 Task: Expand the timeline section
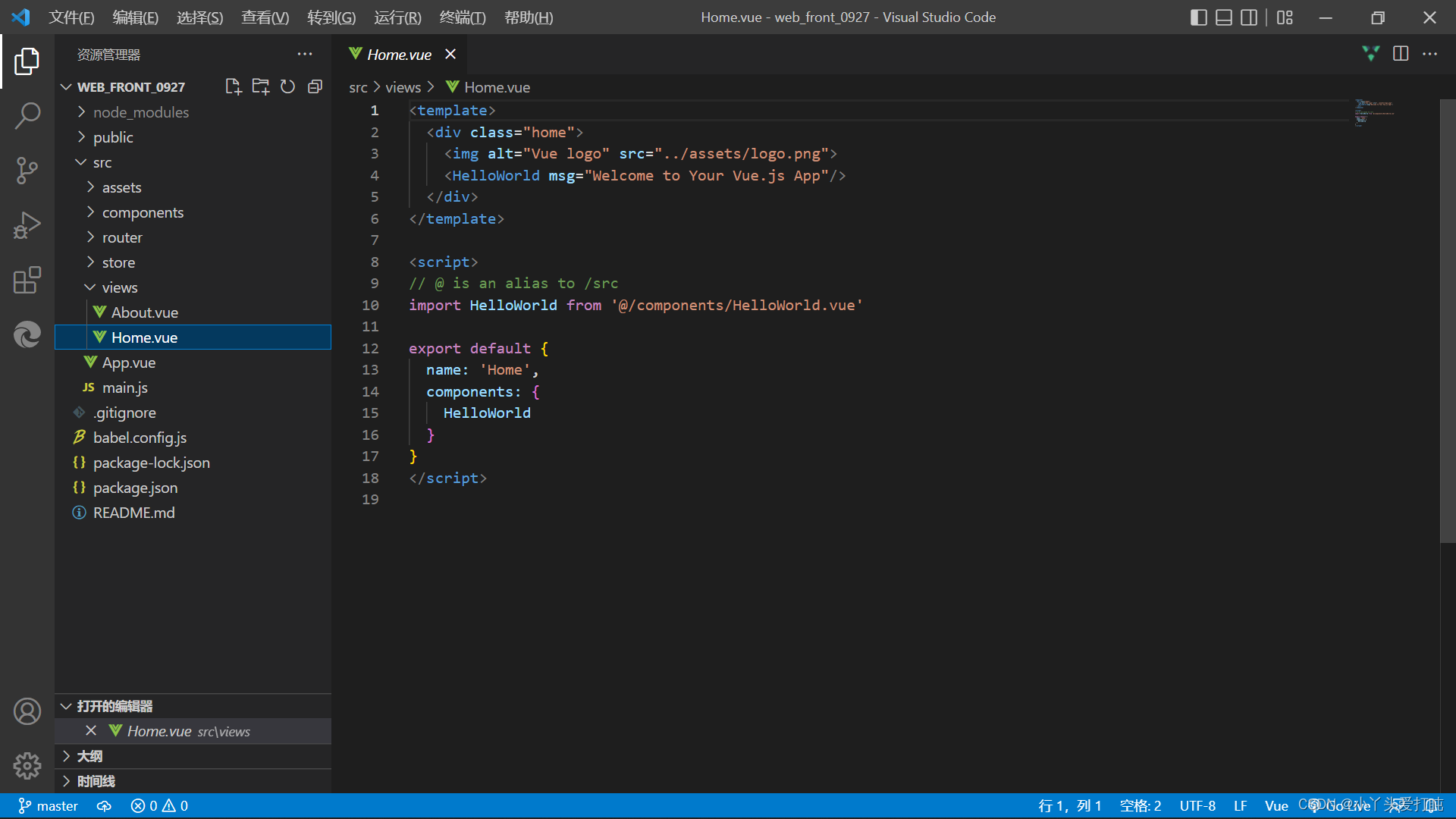coord(66,781)
